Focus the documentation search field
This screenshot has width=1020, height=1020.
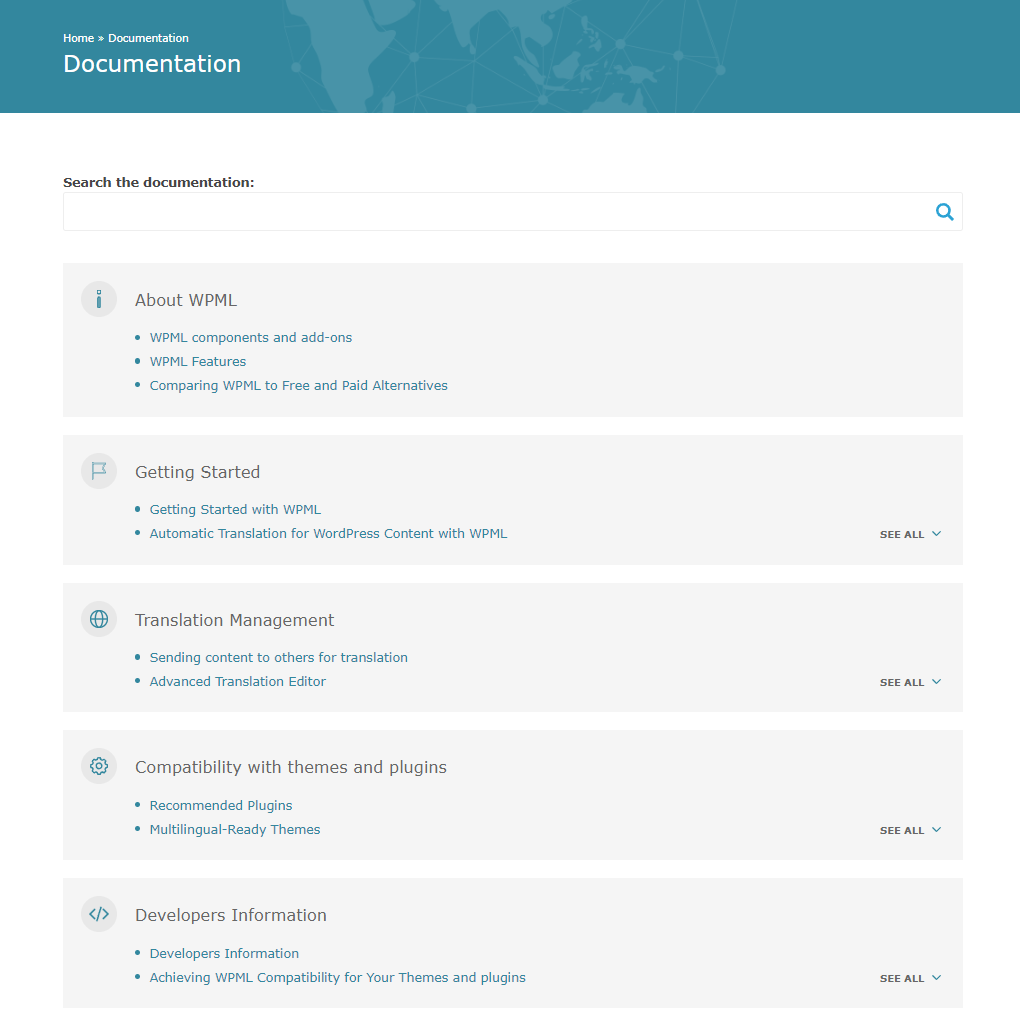(x=513, y=211)
